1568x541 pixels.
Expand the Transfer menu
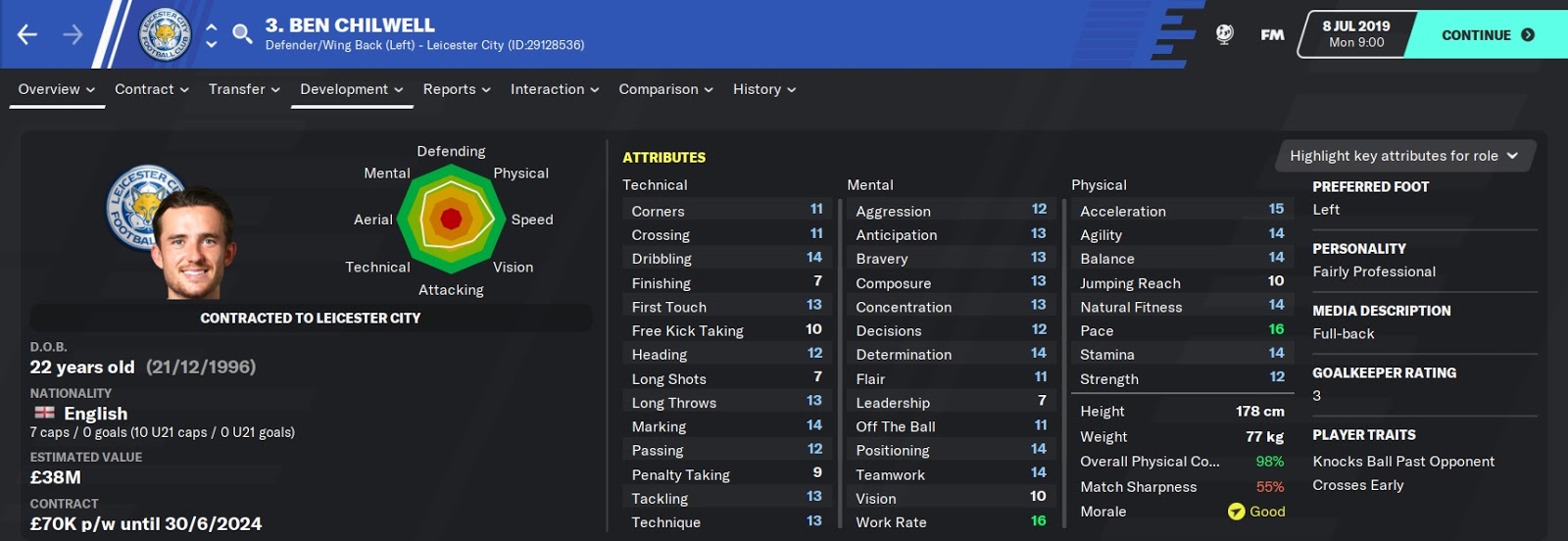coord(244,89)
